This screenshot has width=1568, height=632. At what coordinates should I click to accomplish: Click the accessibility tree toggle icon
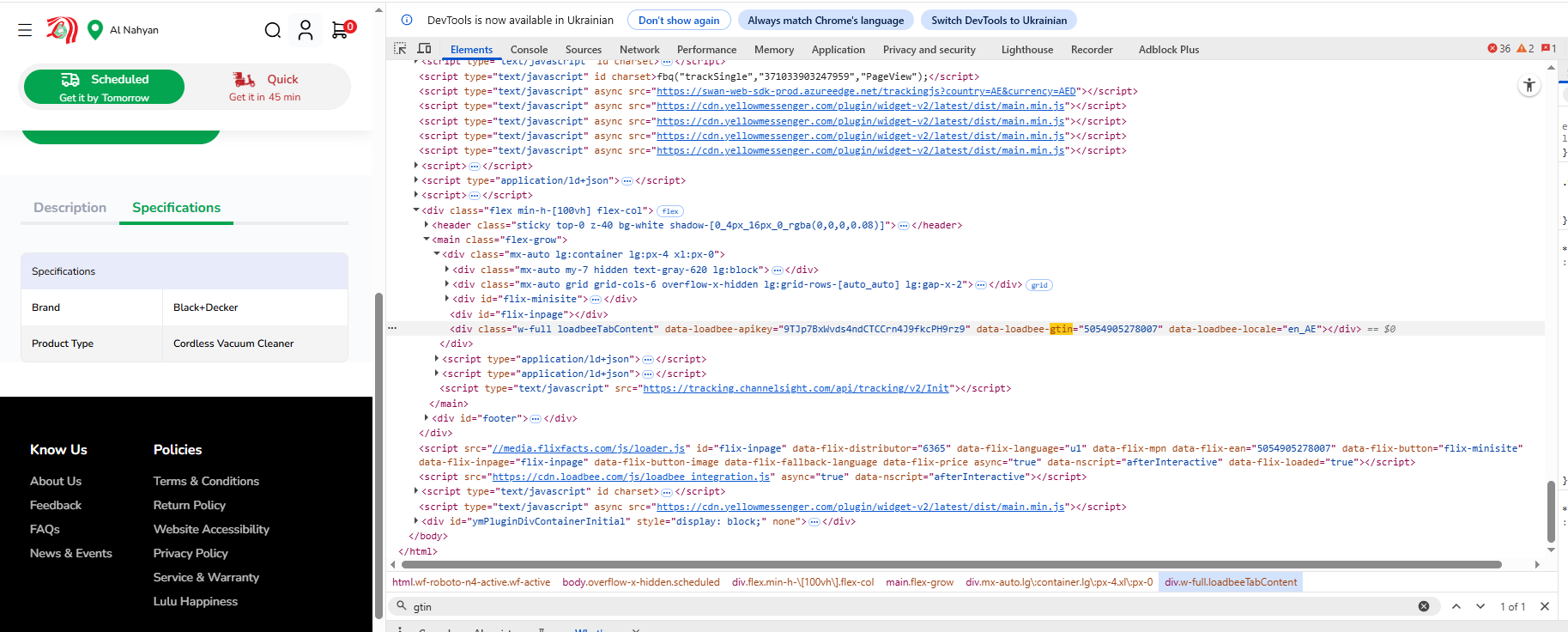1529,85
